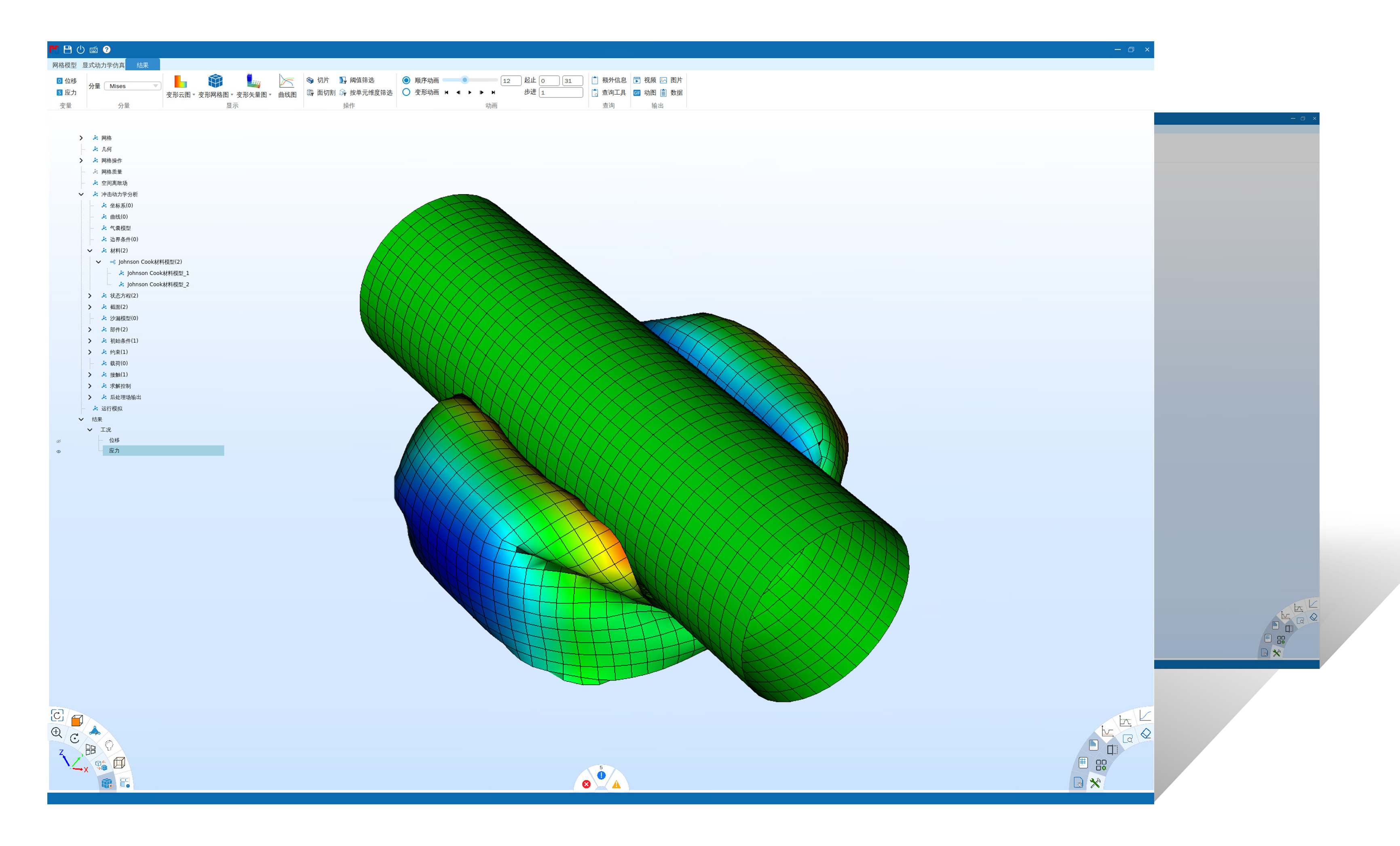Export animation via 动图 GIF icon

(637, 93)
